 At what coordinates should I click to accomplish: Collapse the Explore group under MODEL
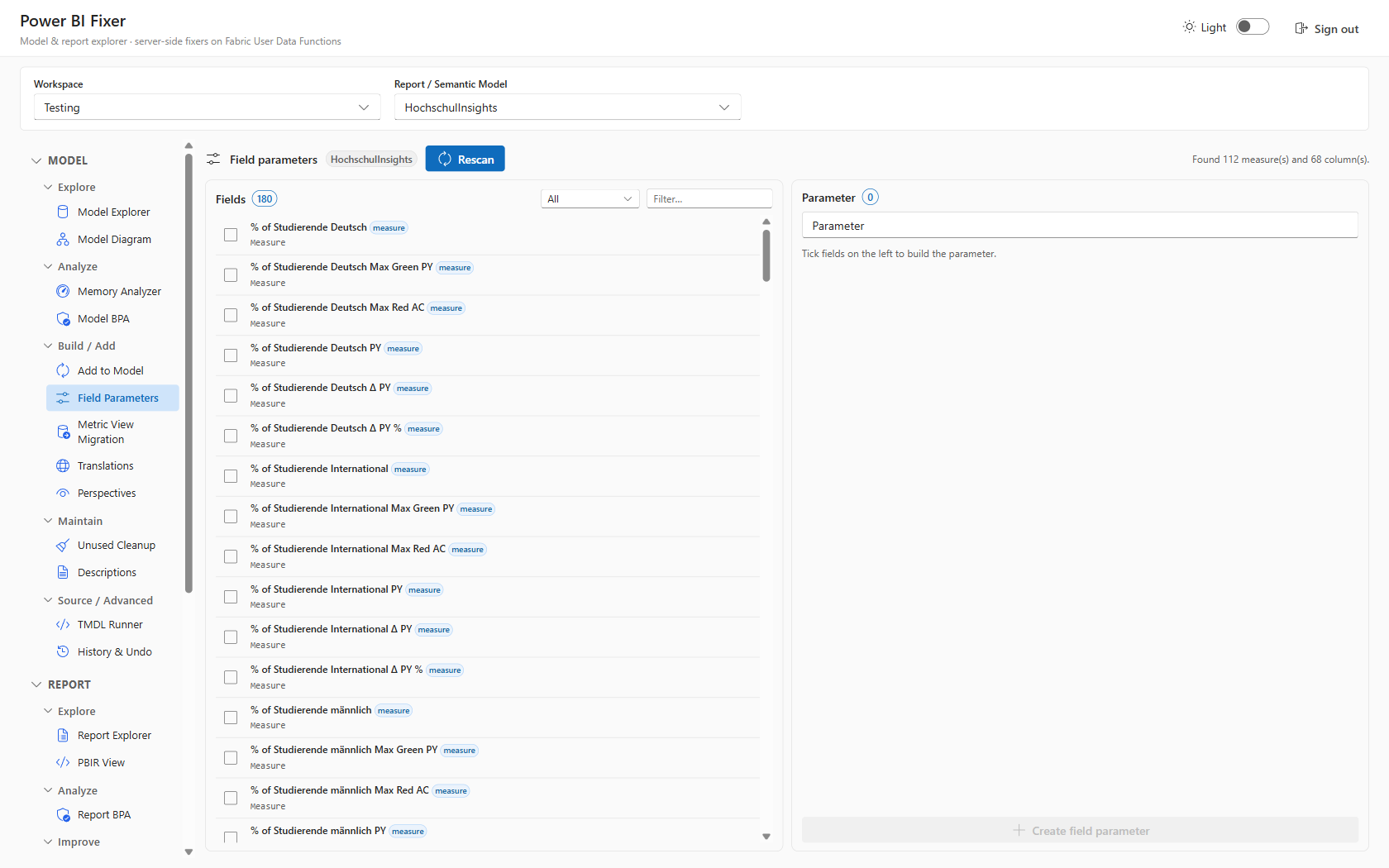click(48, 187)
